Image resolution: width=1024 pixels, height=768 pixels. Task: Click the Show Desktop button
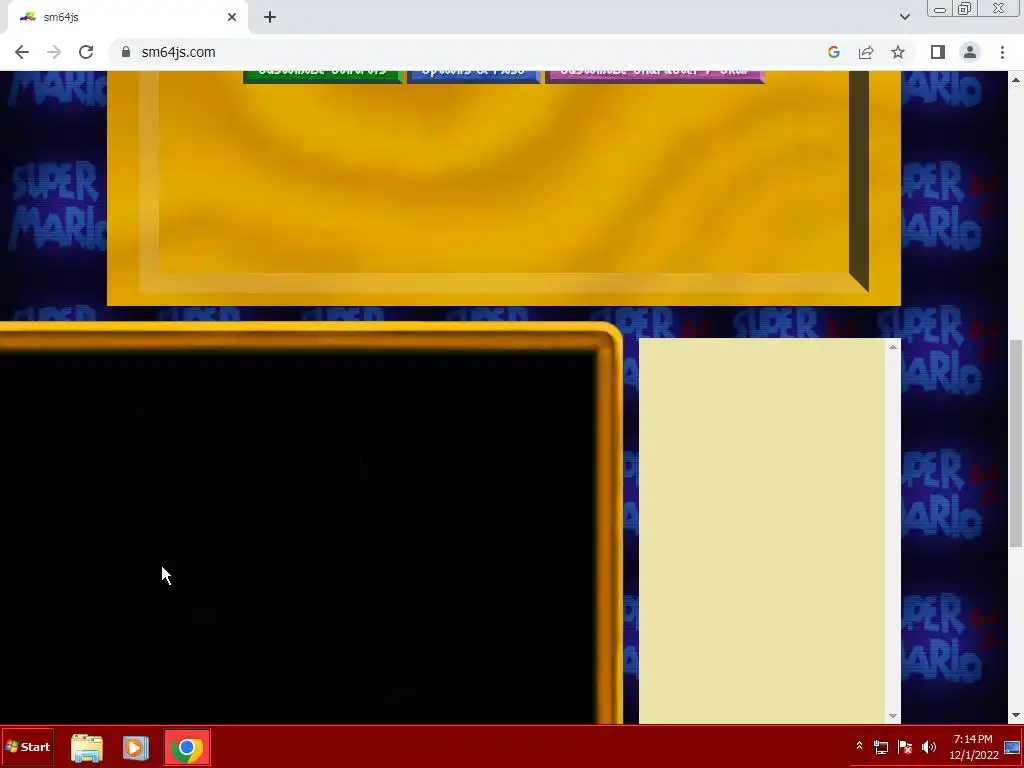1012,747
